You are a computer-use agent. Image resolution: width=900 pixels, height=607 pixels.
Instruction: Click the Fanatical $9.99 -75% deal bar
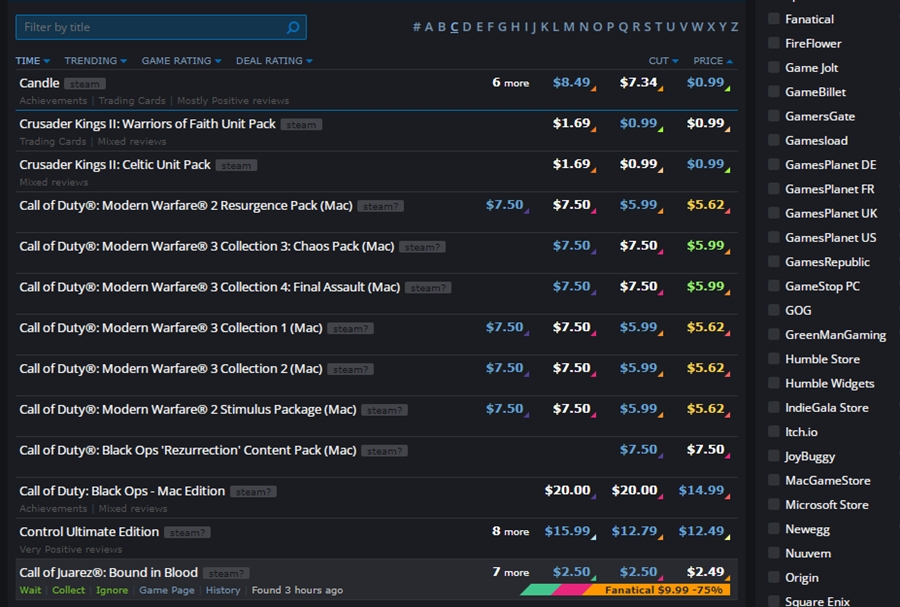pos(658,590)
